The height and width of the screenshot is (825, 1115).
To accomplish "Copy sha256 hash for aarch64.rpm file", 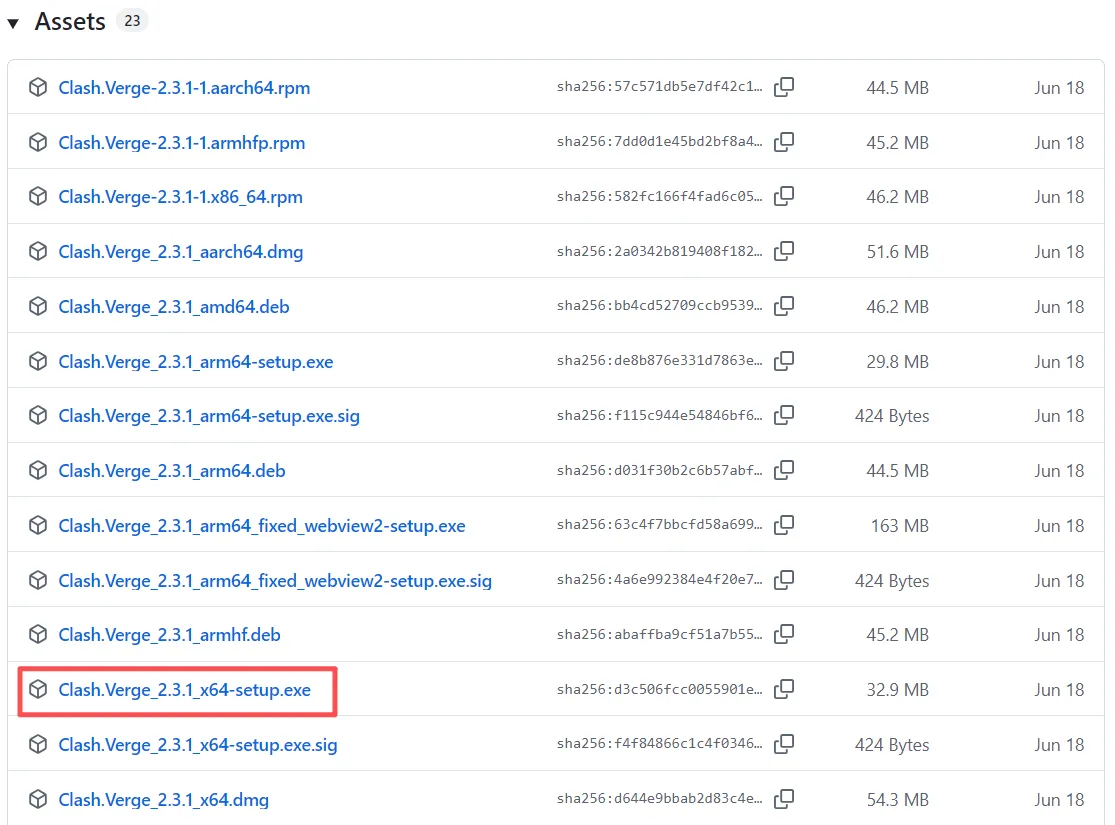I will click(785, 87).
